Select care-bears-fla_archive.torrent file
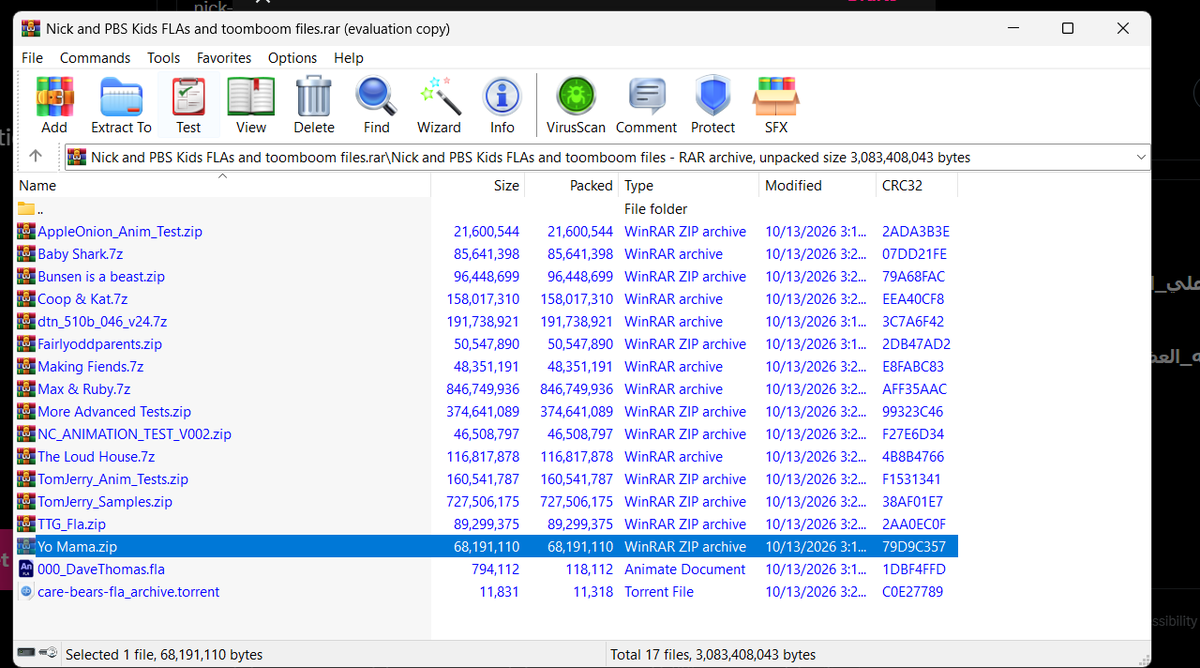The image size is (1200, 668). (487, 591)
